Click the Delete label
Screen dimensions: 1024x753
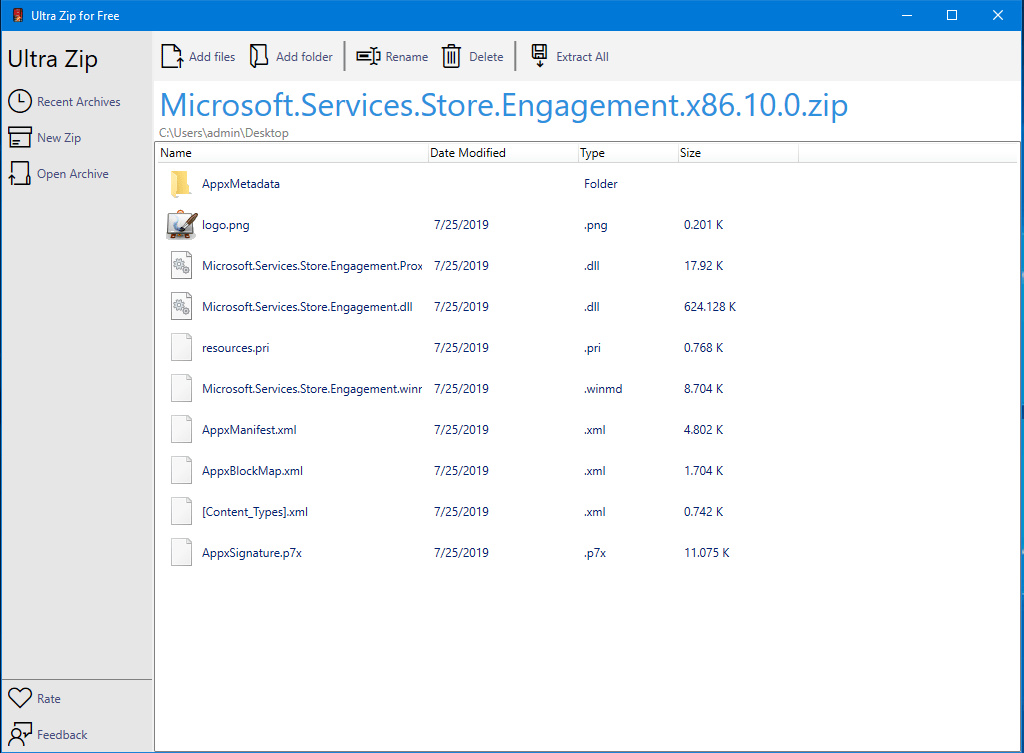pos(487,57)
